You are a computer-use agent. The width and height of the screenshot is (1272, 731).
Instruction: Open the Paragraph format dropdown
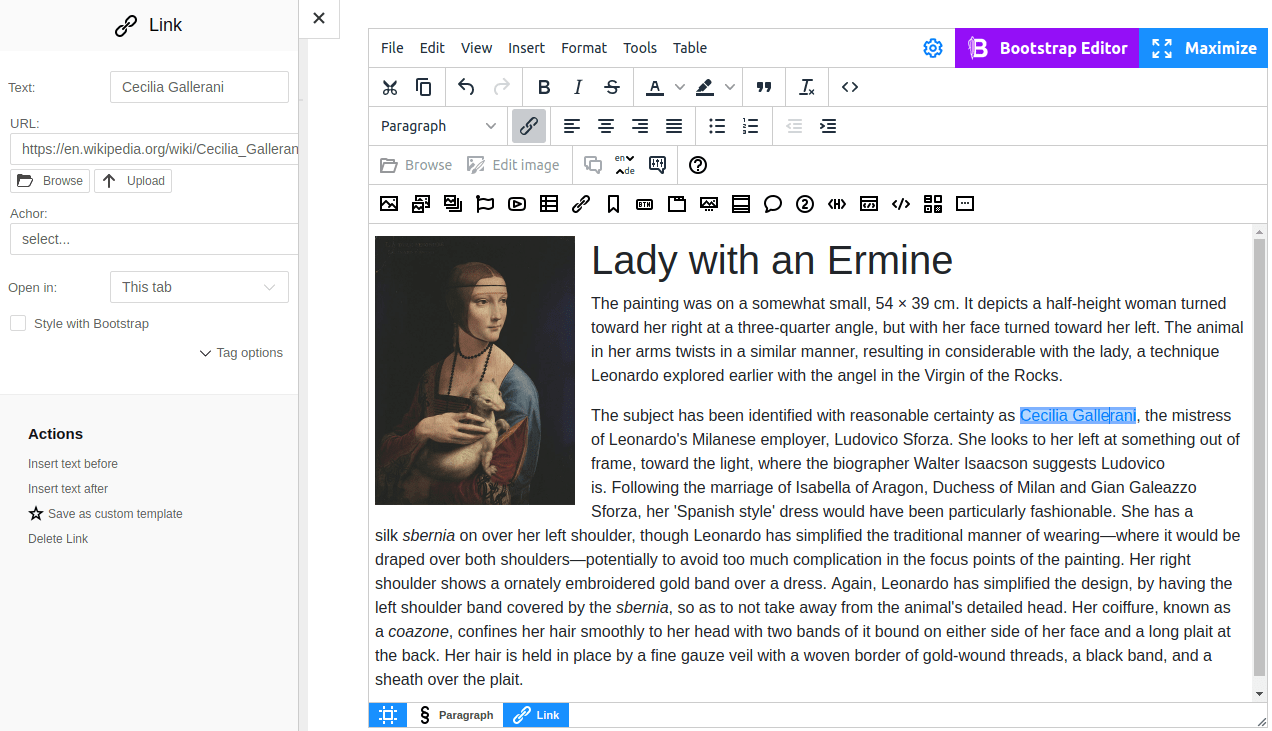[x=438, y=126]
